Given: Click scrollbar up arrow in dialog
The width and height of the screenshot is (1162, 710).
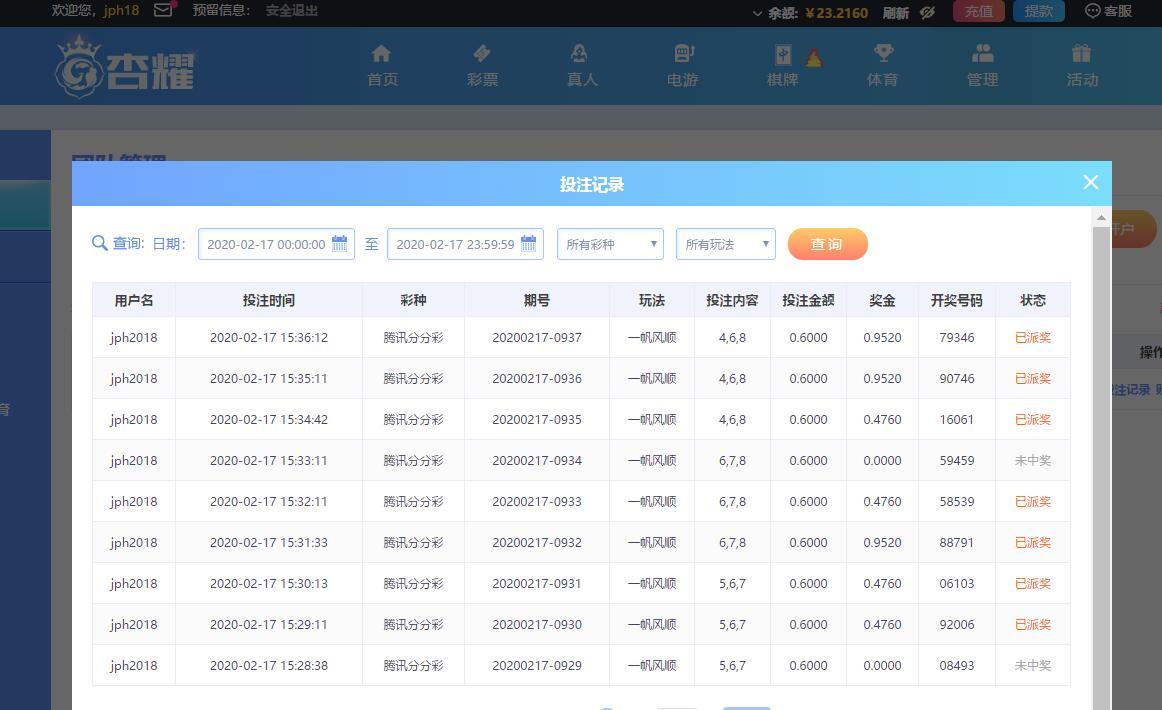Looking at the screenshot, I should 1100,217.
